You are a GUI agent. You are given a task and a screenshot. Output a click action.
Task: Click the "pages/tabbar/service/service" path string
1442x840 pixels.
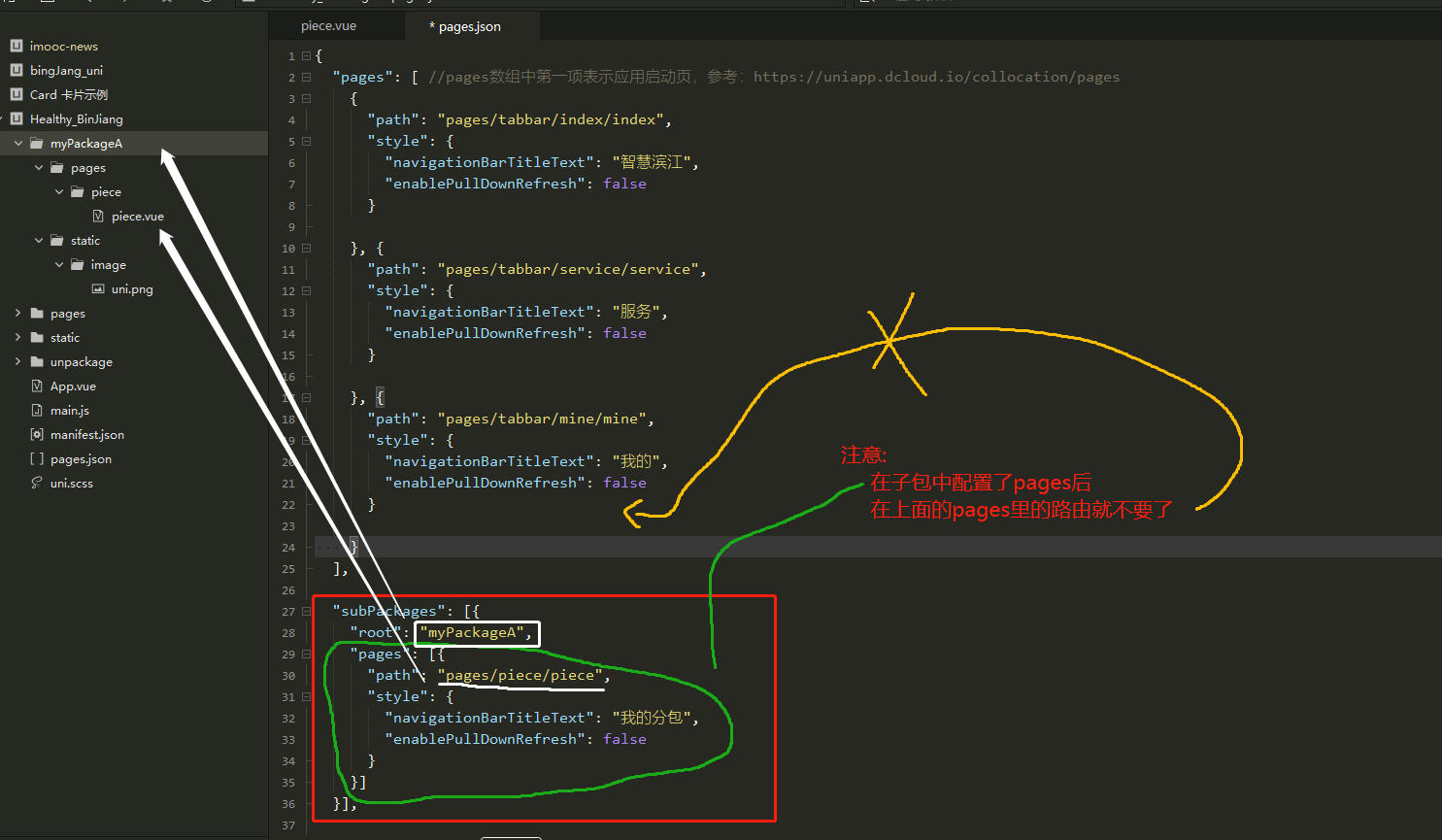click(568, 269)
